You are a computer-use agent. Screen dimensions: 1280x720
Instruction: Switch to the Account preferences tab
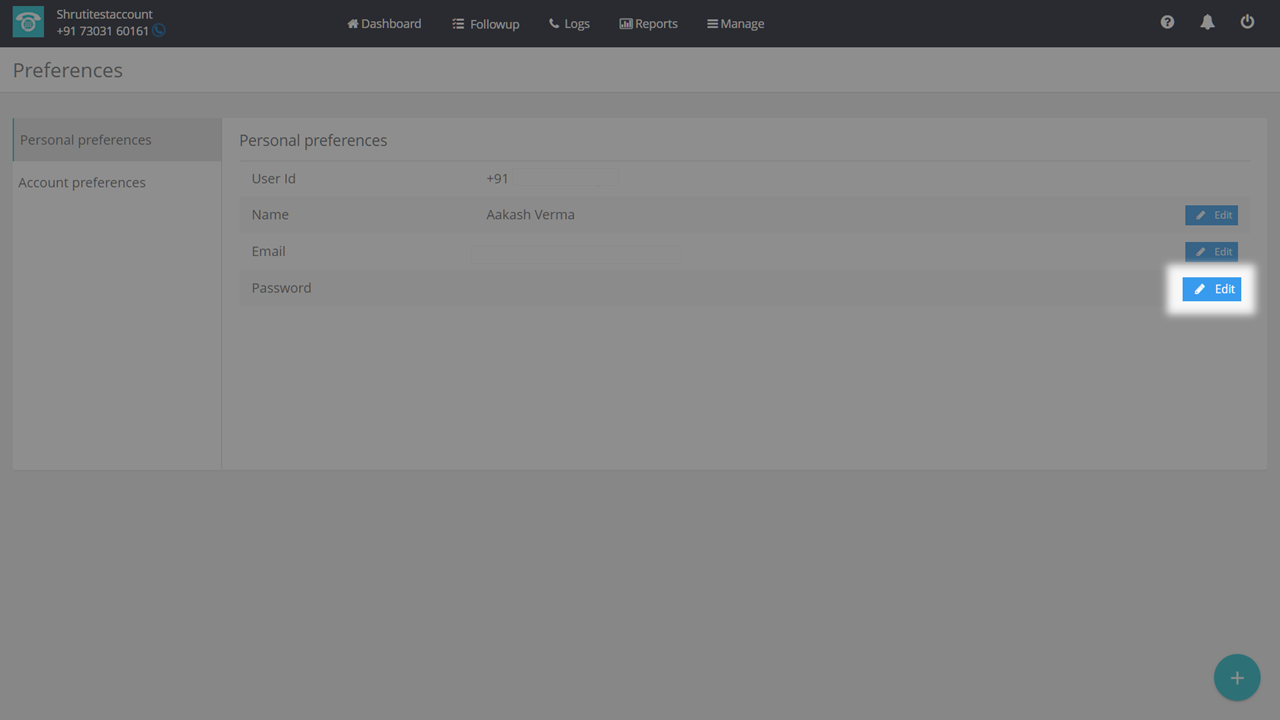click(x=82, y=182)
